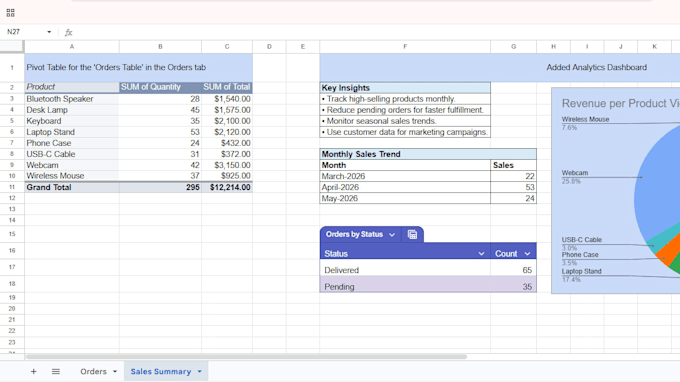Click the 'USB-C Cable' product cell
Image resolution: width=680 pixels, height=382 pixels.
click(x=72, y=154)
